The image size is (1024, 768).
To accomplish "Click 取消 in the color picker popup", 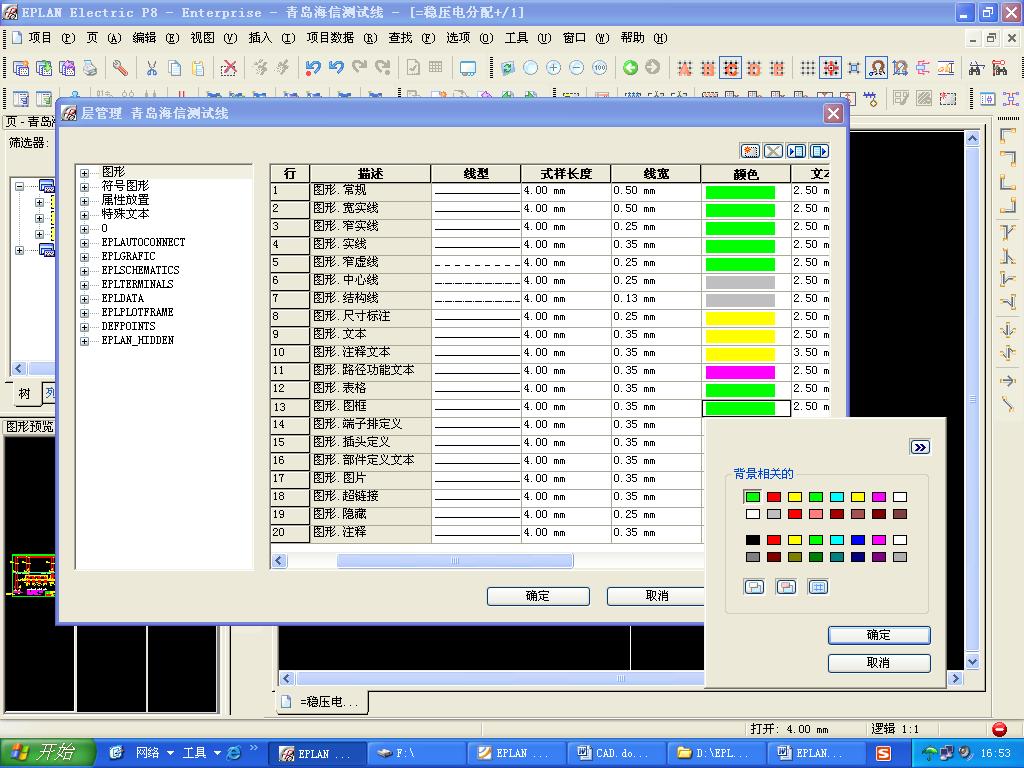I will (879, 663).
